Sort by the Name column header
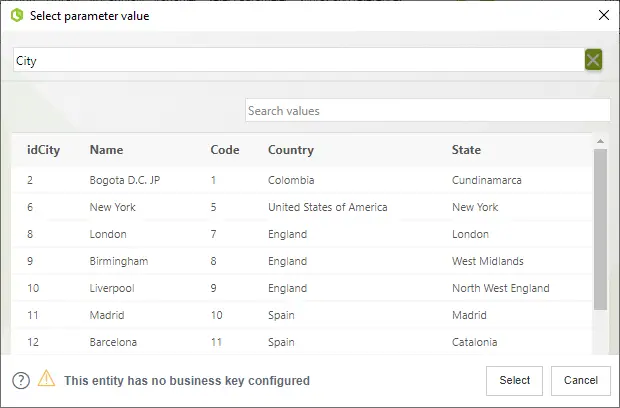The width and height of the screenshot is (620, 408). coord(106,150)
